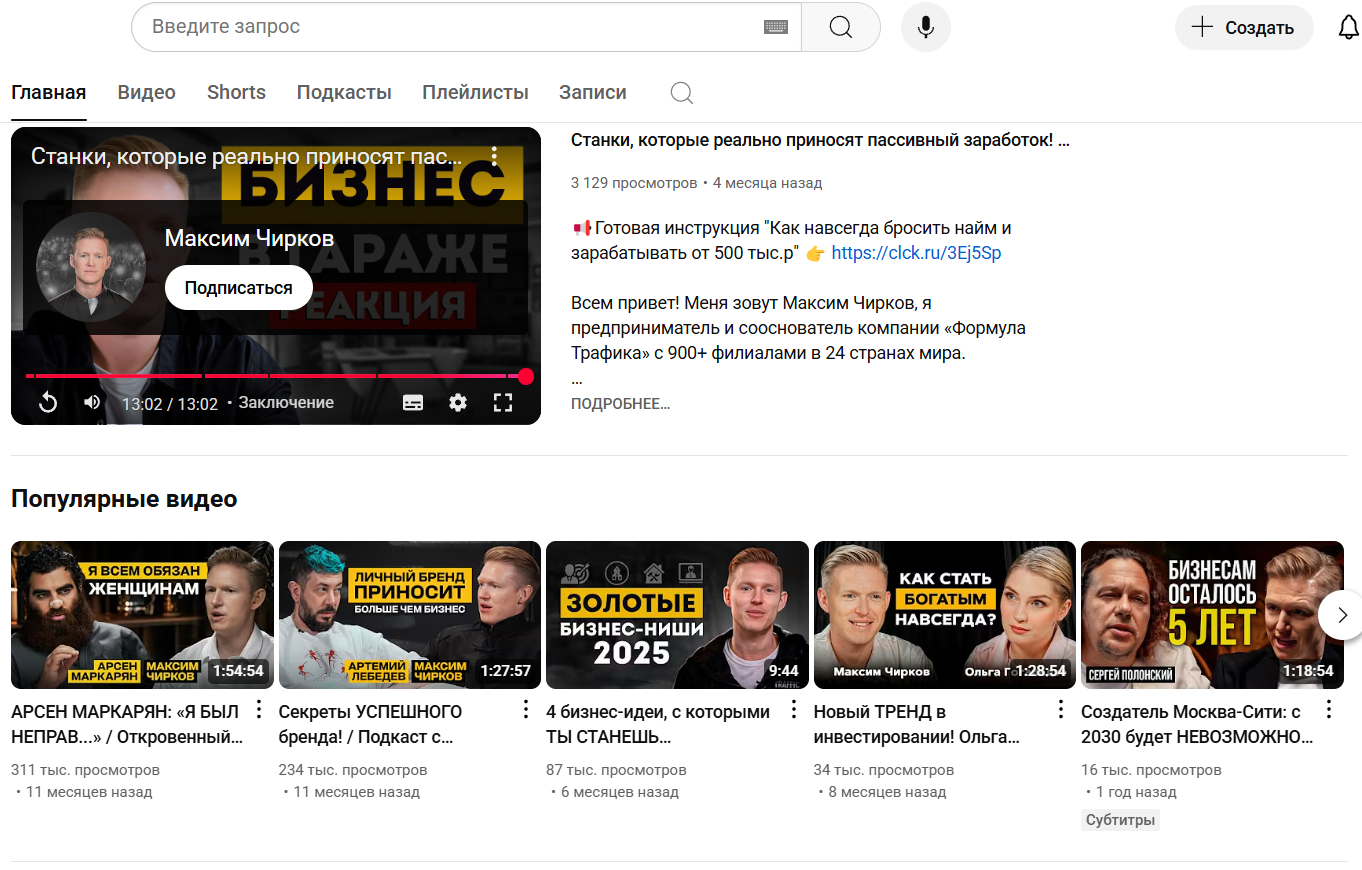Open featured video title link in the description
This screenshot has width=1362, height=870.
point(820,140)
